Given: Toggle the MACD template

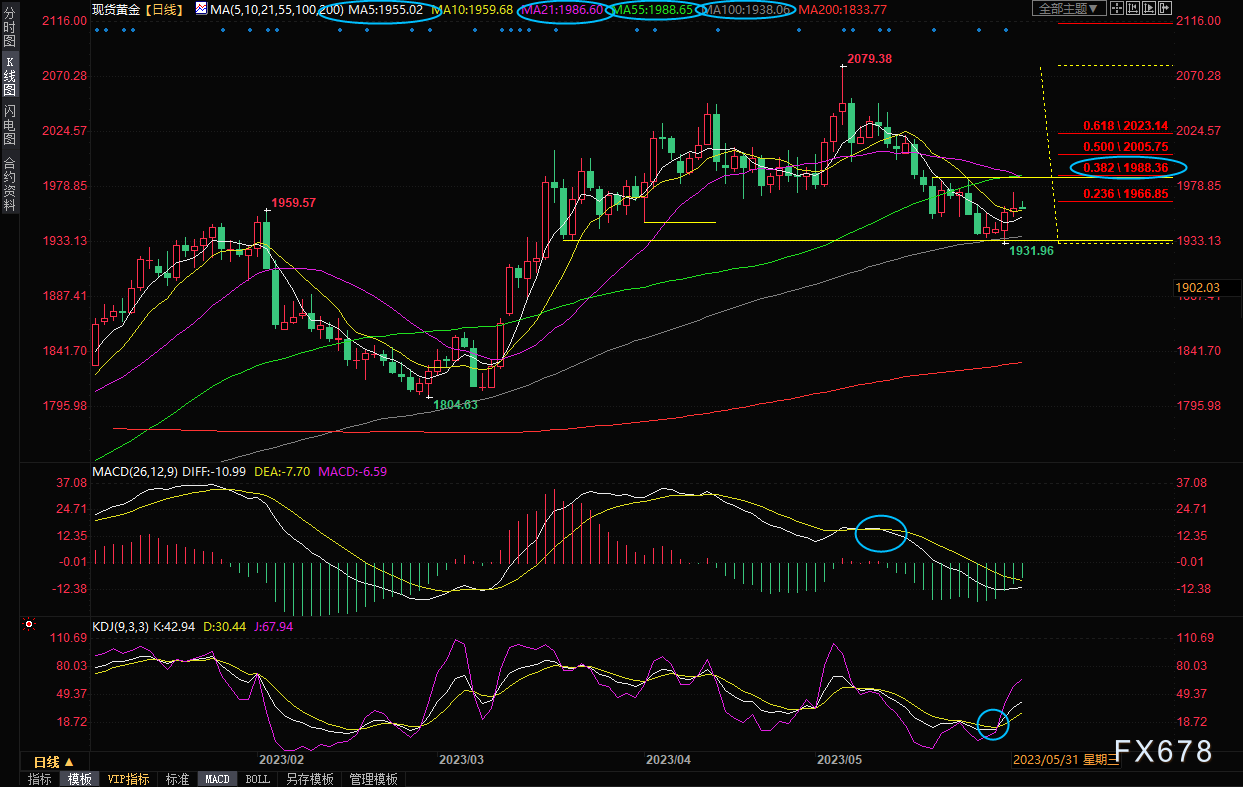Looking at the screenshot, I should click(x=217, y=779).
